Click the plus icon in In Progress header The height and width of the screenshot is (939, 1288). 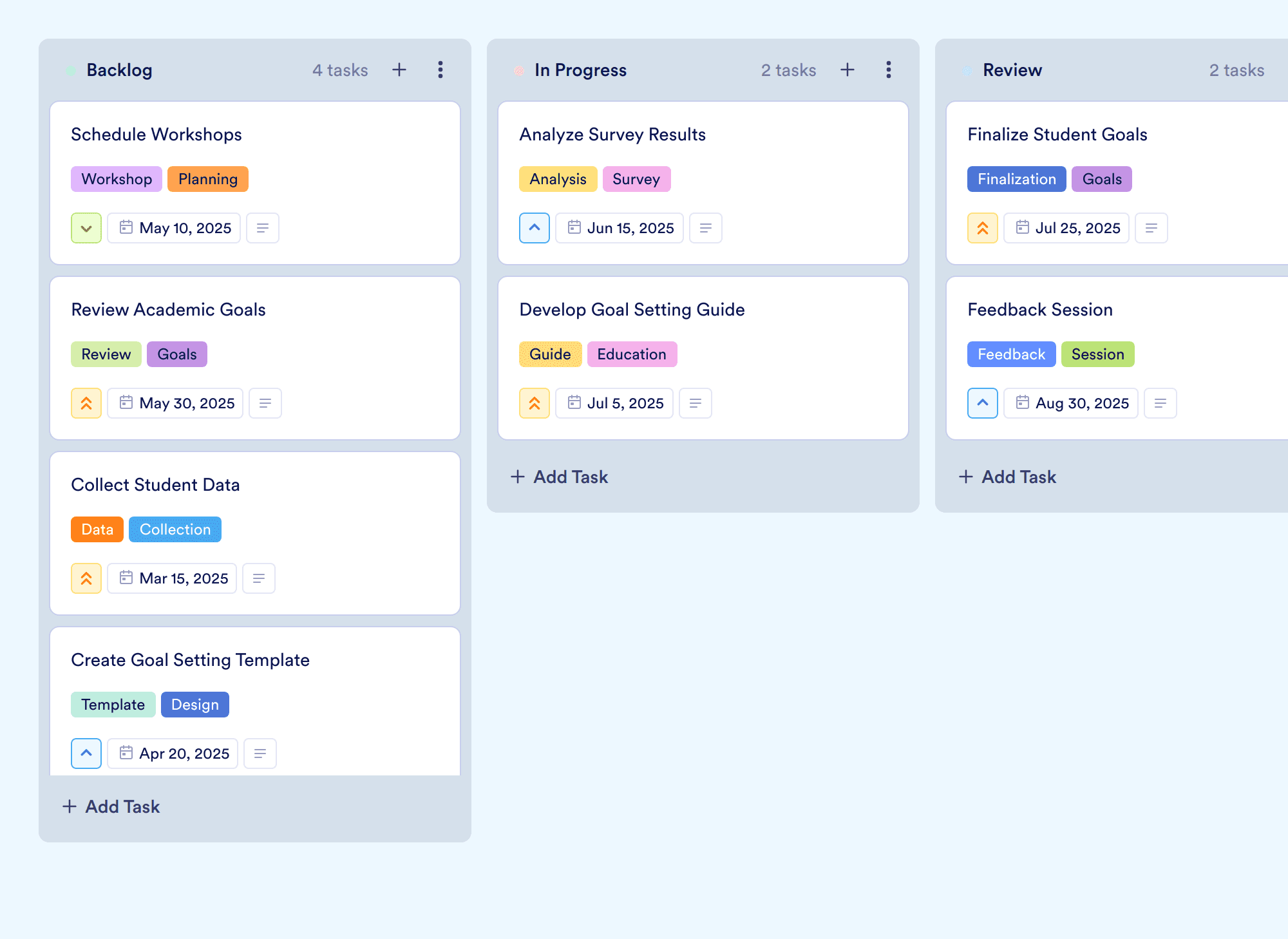coord(848,70)
